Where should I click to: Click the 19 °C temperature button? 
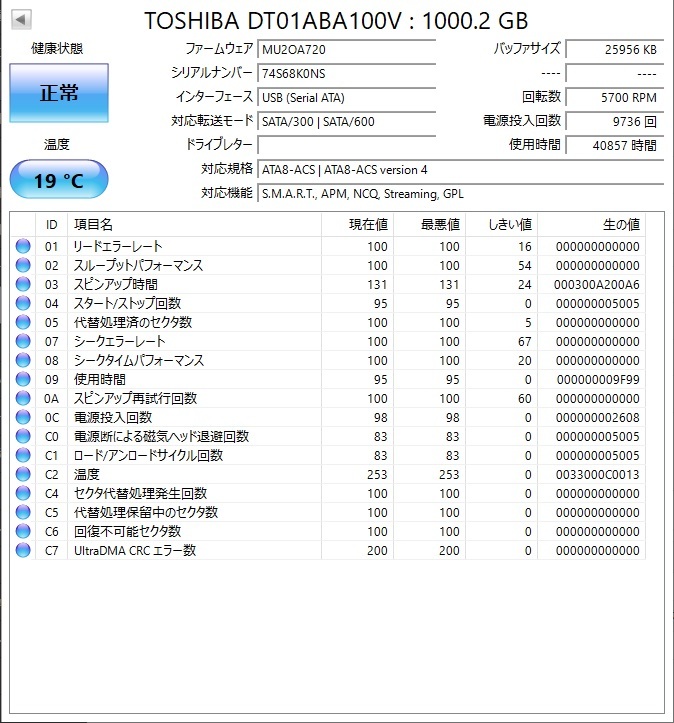click(59, 179)
